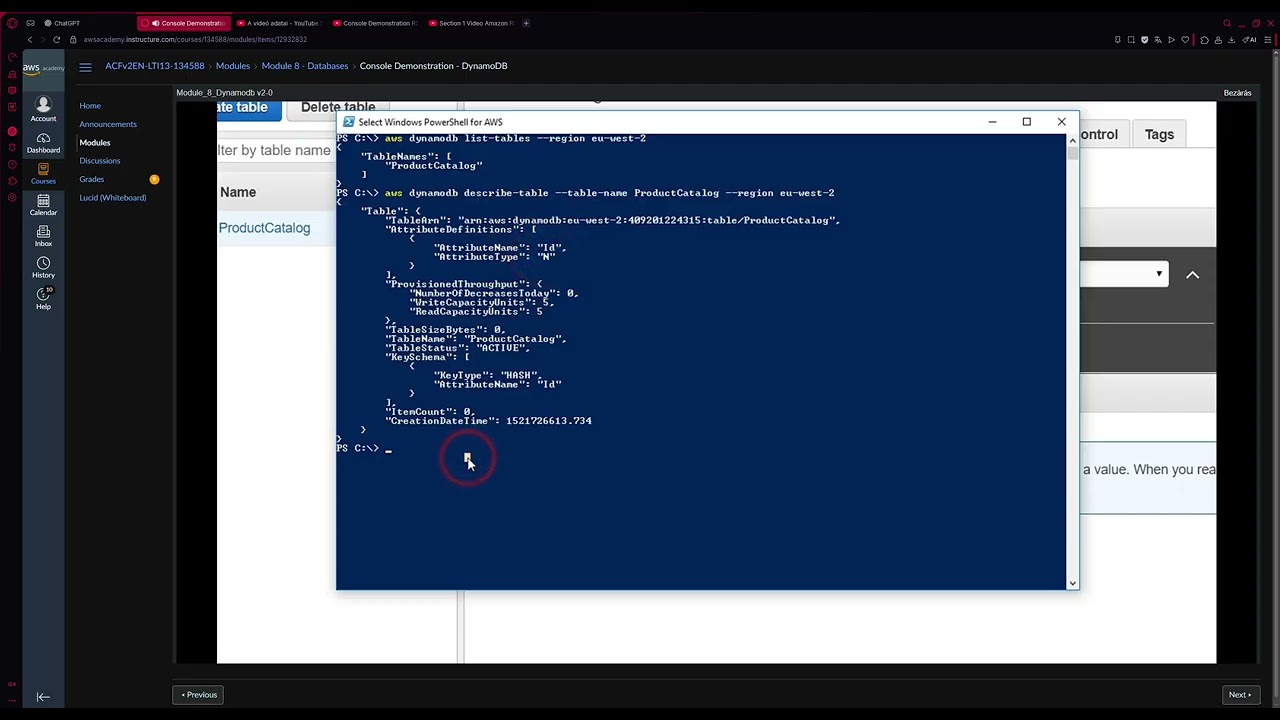Switch to the 'A videó adatai - YouTube' tab
This screenshot has width=1280, height=720.
pyautogui.click(x=279, y=23)
